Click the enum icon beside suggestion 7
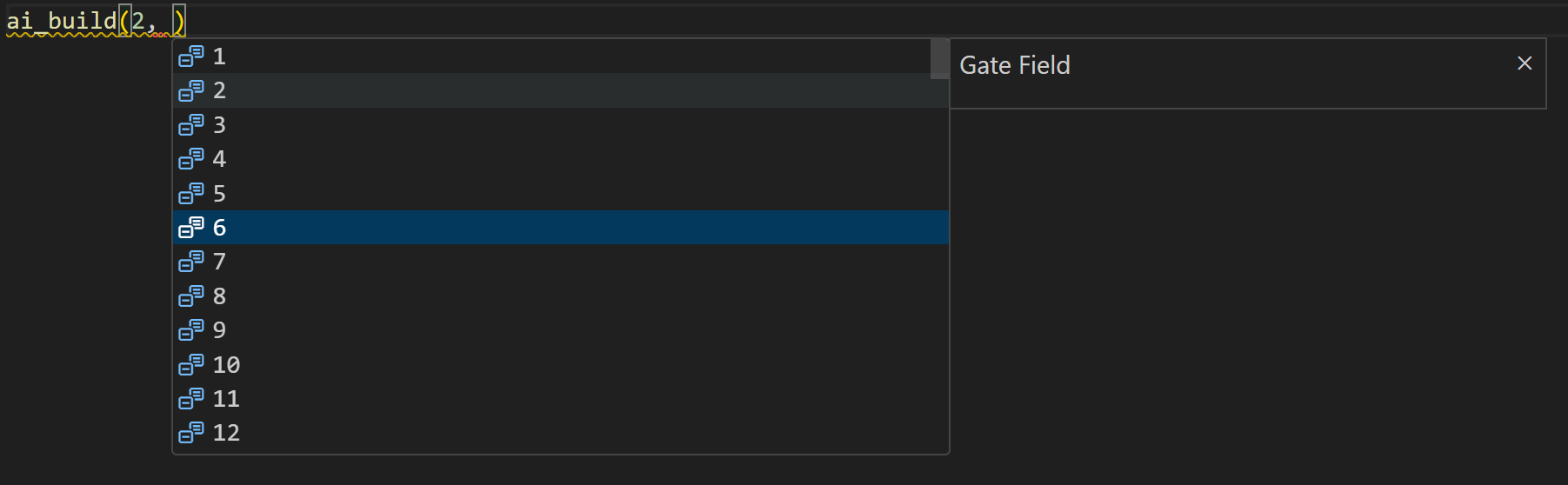Viewport: 1568px width, 485px height. pyautogui.click(x=191, y=262)
